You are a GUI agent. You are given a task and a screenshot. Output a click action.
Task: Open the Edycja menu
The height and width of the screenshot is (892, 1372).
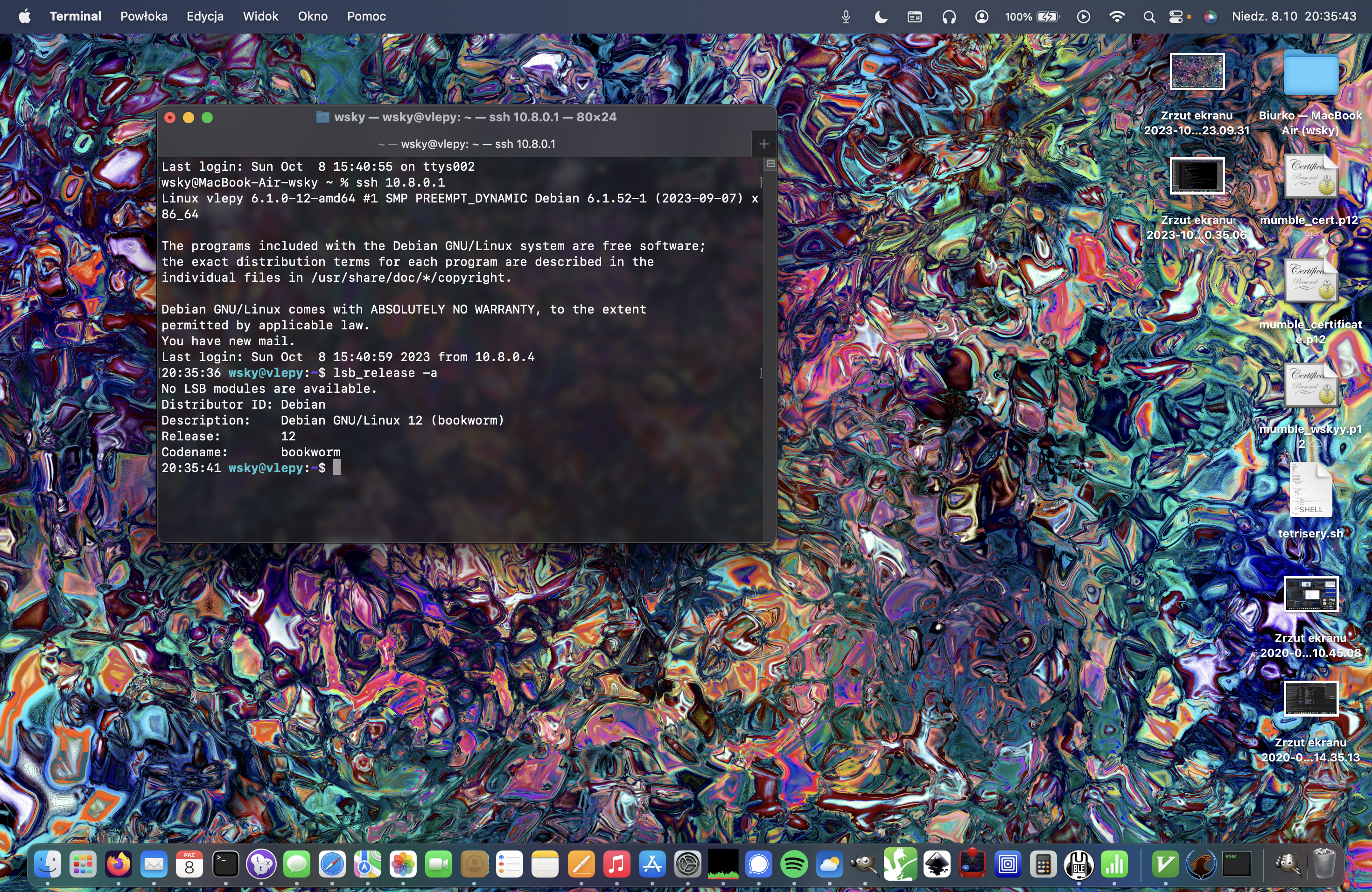[x=205, y=17]
